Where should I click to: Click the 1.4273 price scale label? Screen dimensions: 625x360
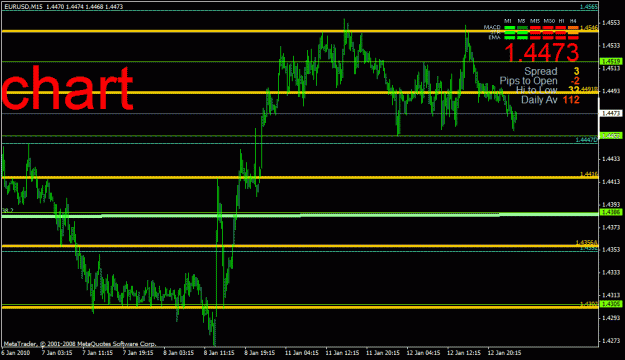coord(611,341)
